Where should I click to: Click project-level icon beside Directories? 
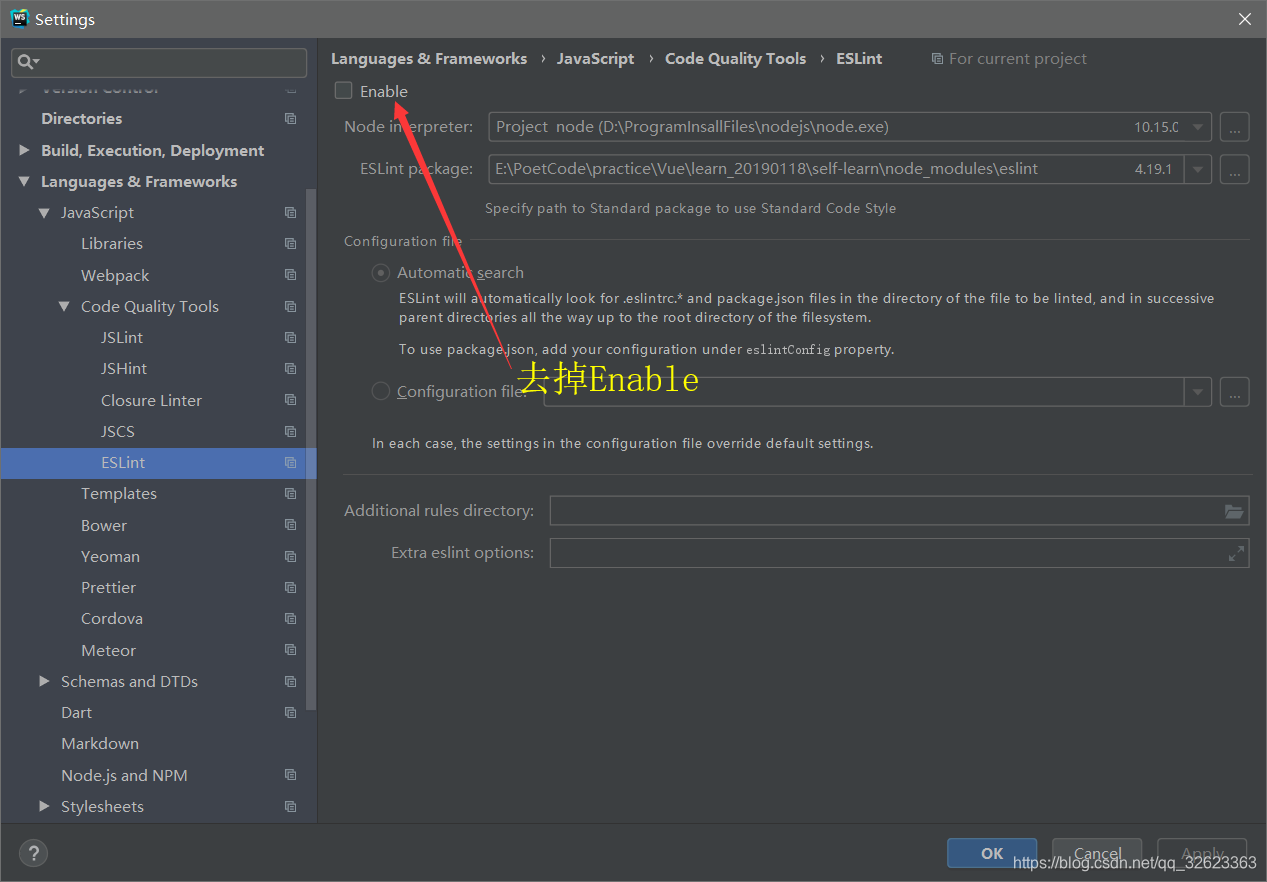tap(290, 118)
